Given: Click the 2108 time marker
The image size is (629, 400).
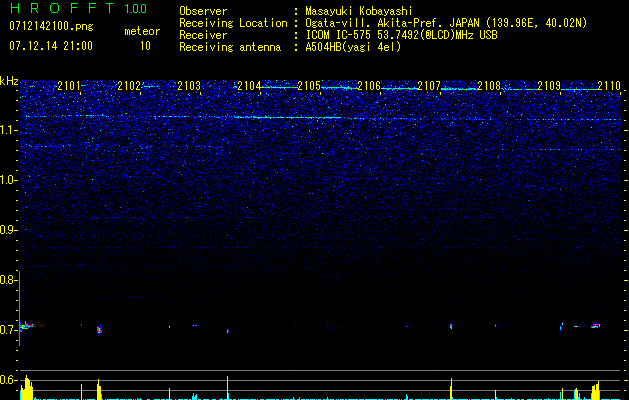Looking at the screenshot, I should [489, 85].
